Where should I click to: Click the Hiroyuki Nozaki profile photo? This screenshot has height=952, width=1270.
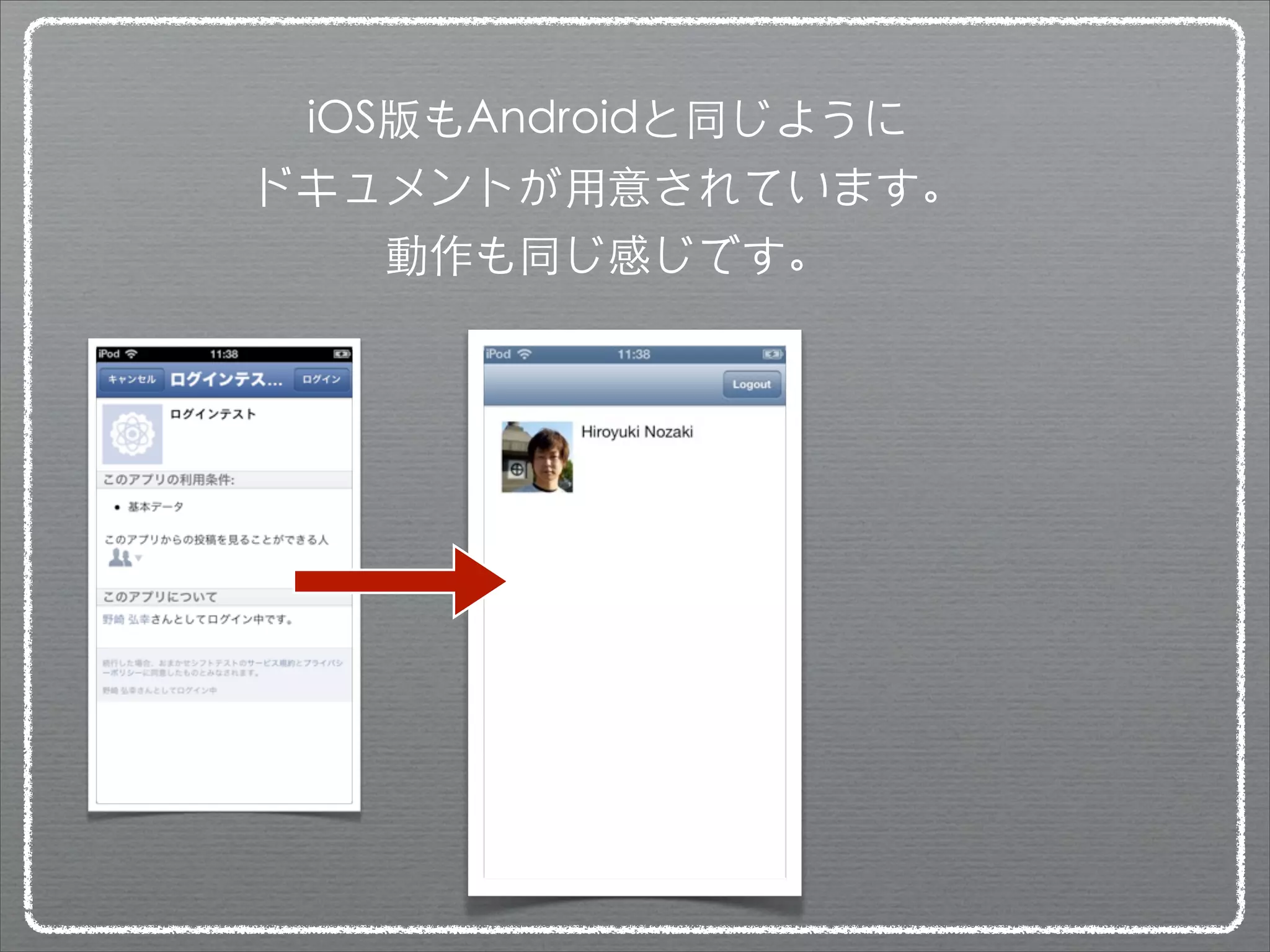pyautogui.click(x=537, y=457)
